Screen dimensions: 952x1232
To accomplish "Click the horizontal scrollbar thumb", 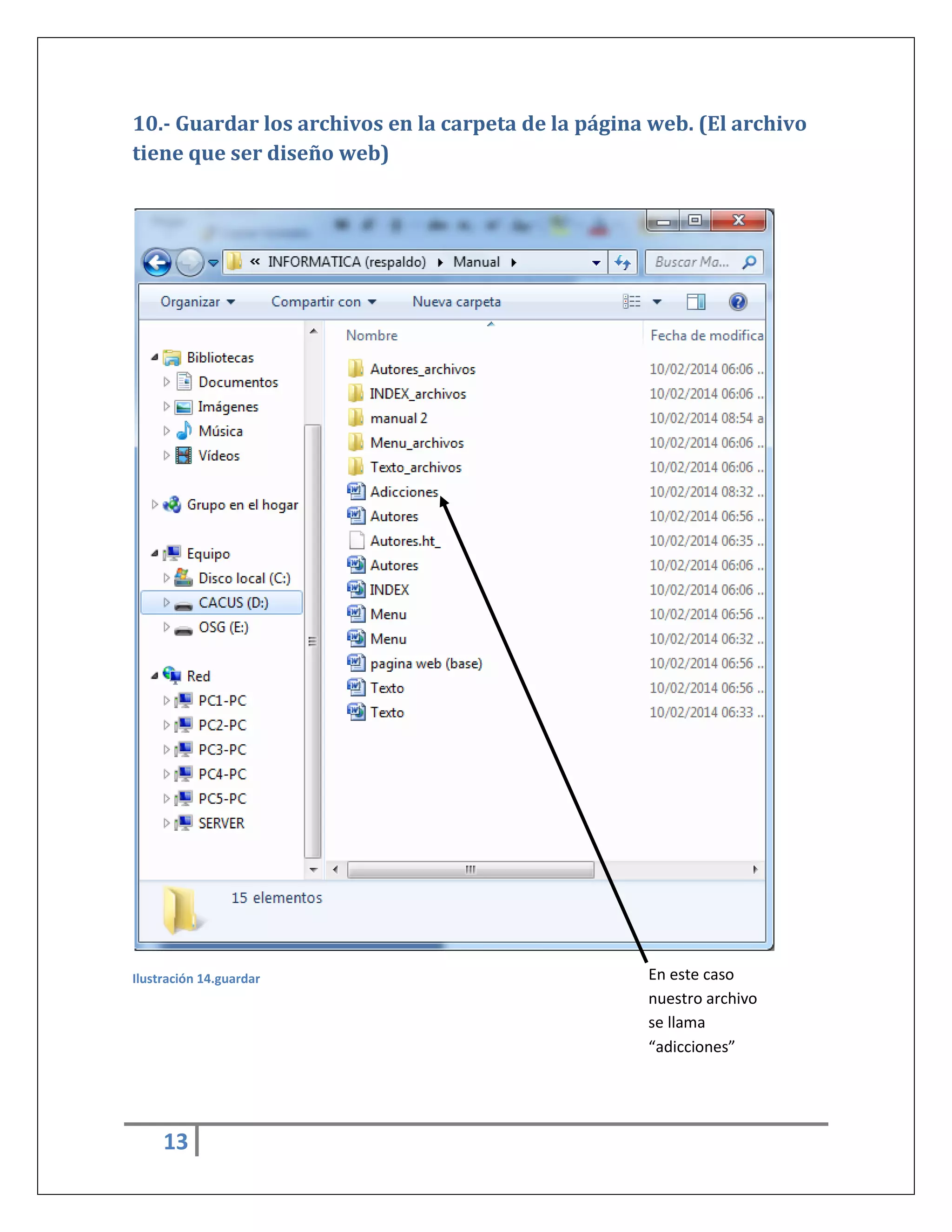I will click(470, 869).
